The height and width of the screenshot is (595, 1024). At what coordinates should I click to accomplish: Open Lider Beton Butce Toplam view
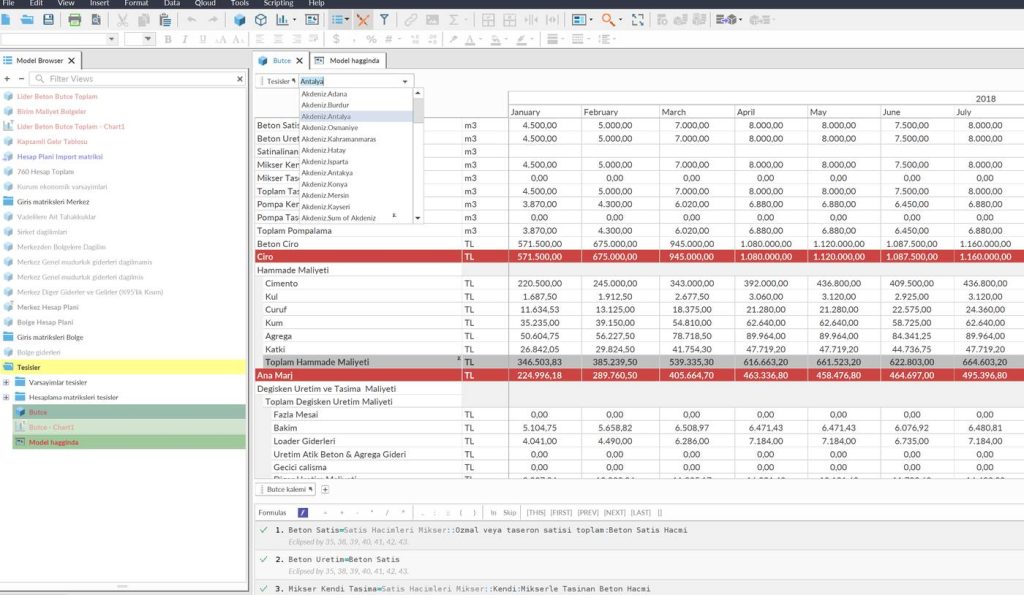(57, 96)
